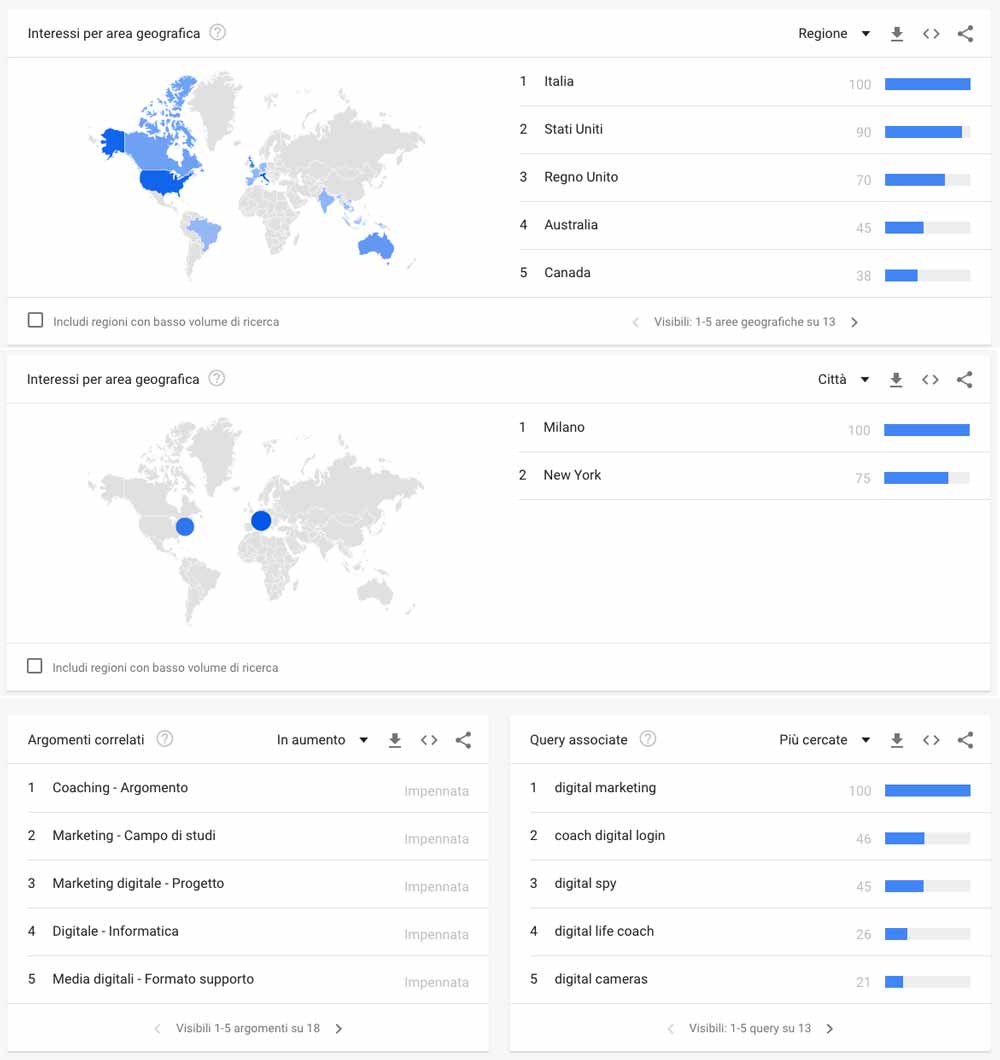Open the 'Più cercate' dropdown
This screenshot has height=1060, width=1000.
824,740
